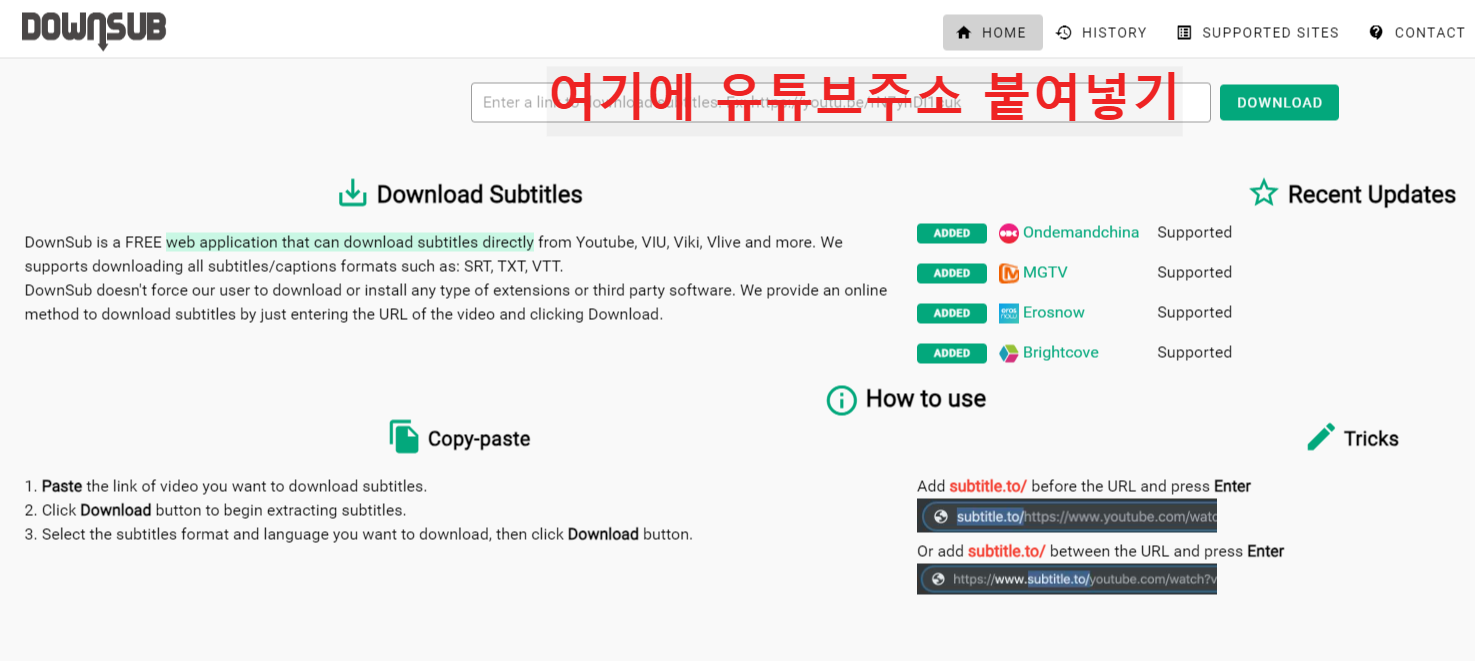1475x661 pixels.
Task: Click 'Supported' text in Brightcove row
Action: [x=1194, y=352]
